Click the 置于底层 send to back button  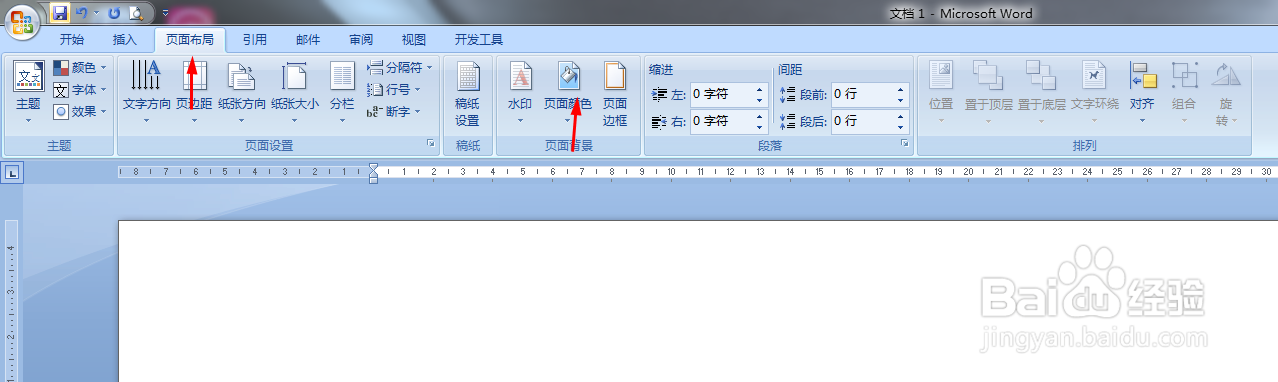(1042, 92)
